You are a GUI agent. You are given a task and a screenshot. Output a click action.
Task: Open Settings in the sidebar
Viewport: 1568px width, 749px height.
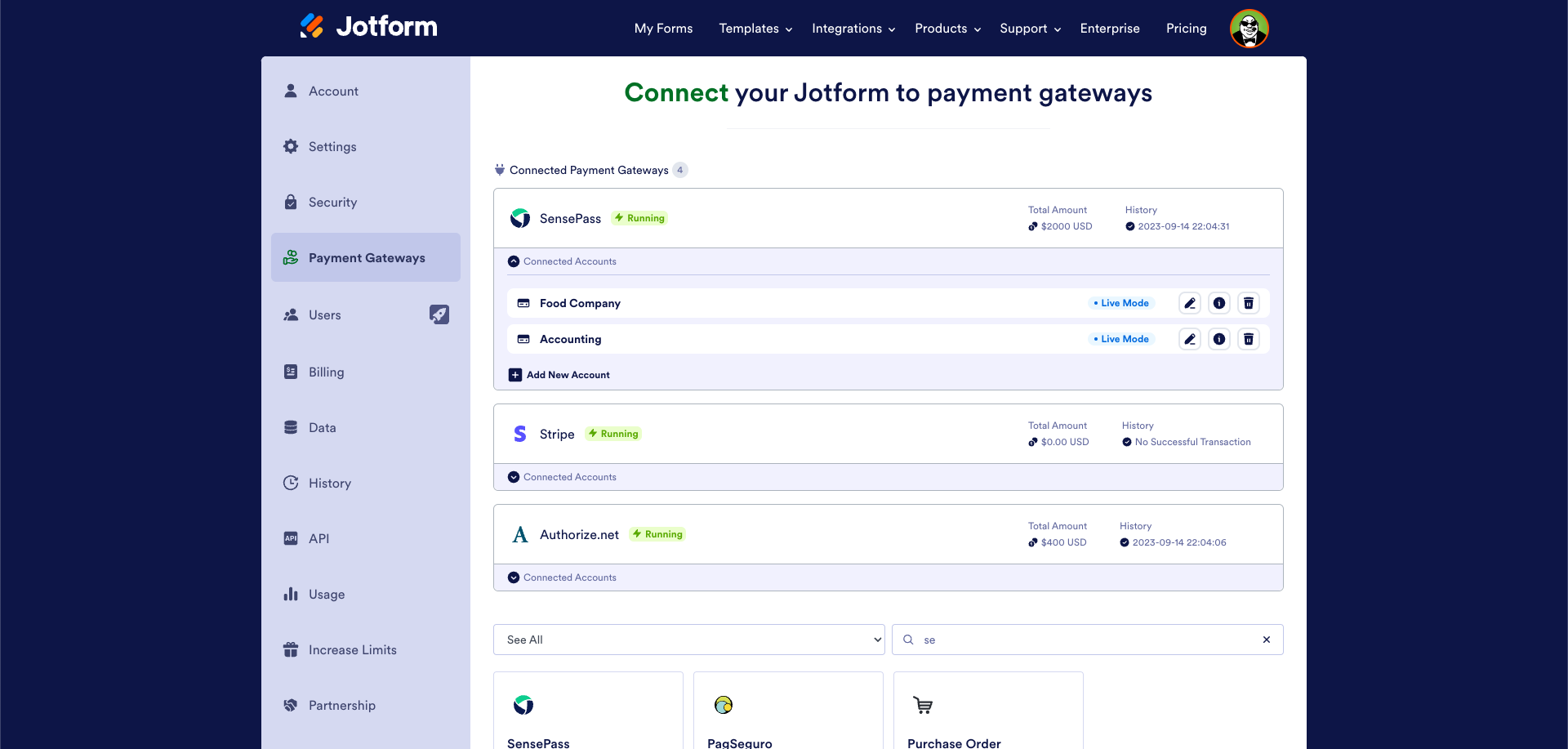pyautogui.click(x=366, y=146)
